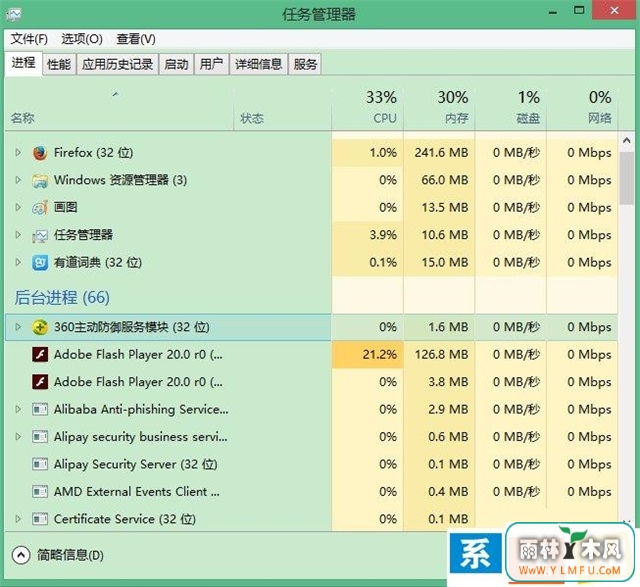Click the Alipay security business service icon

(x=40, y=437)
